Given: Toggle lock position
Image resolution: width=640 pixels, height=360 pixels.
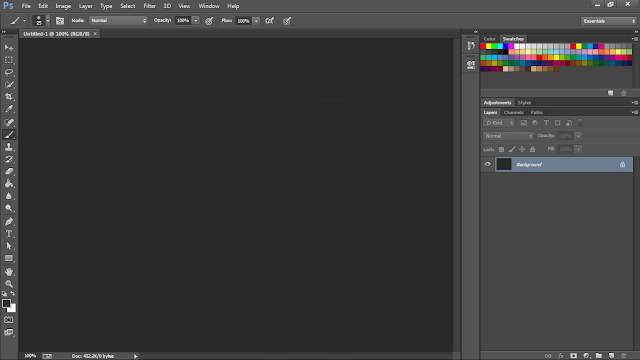Looking at the screenshot, I should [x=522, y=149].
